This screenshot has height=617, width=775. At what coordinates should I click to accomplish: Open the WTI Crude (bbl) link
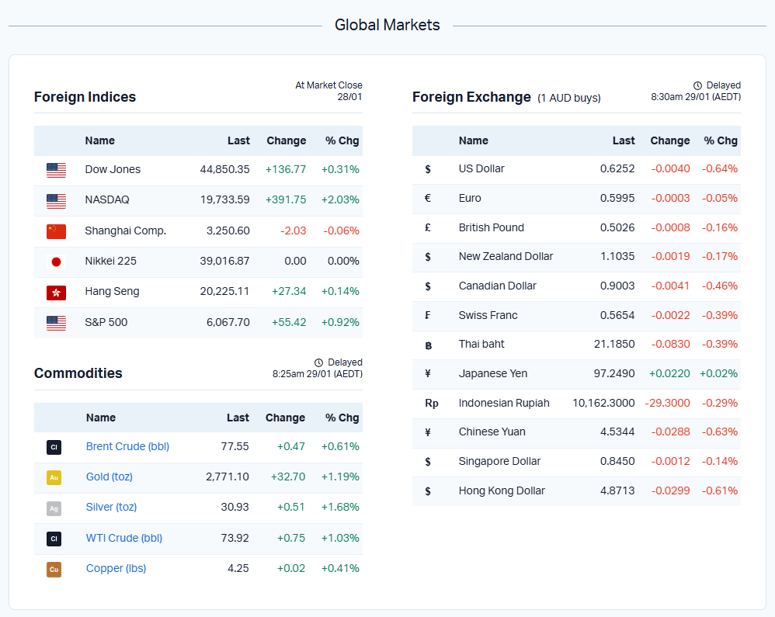click(x=124, y=538)
